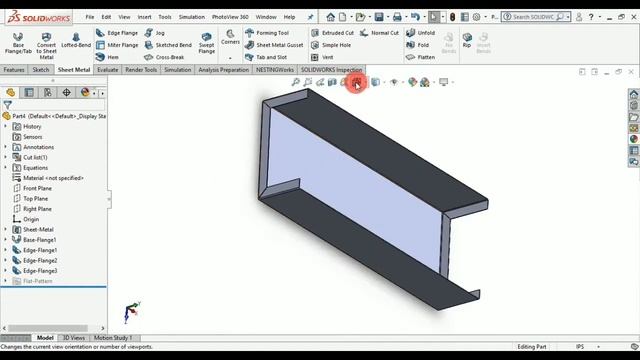
Task: Click the Cross-Break tool
Action: click(x=164, y=57)
